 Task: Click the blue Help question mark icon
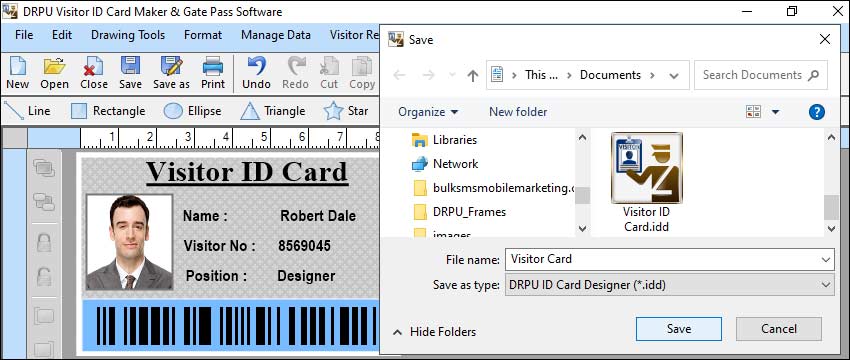click(816, 112)
